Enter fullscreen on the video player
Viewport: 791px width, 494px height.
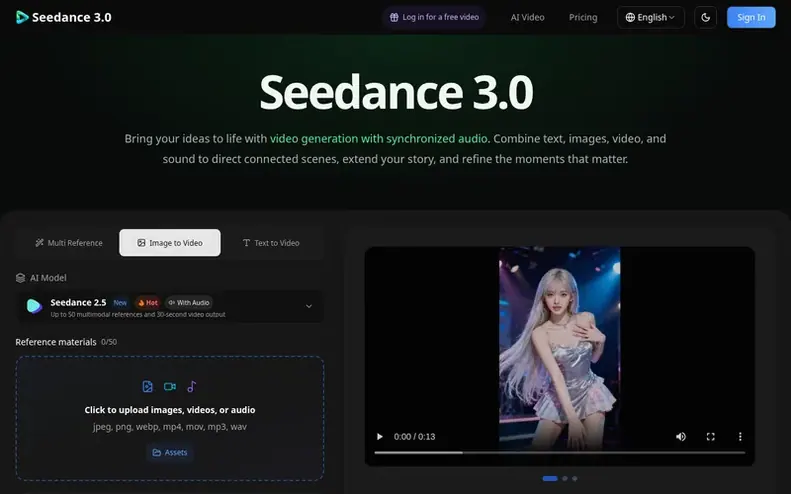tap(710, 436)
